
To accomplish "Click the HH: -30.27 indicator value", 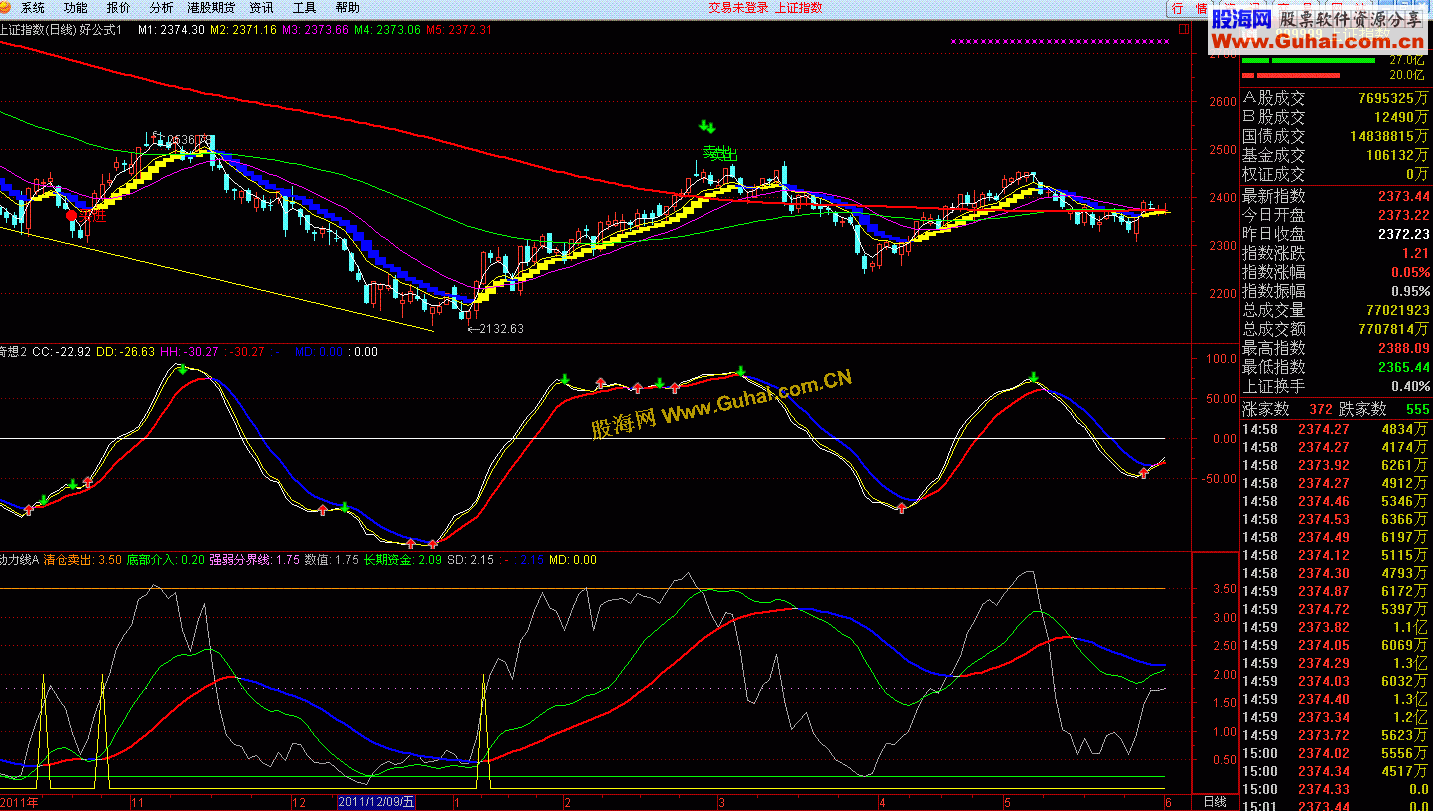I will [190, 351].
